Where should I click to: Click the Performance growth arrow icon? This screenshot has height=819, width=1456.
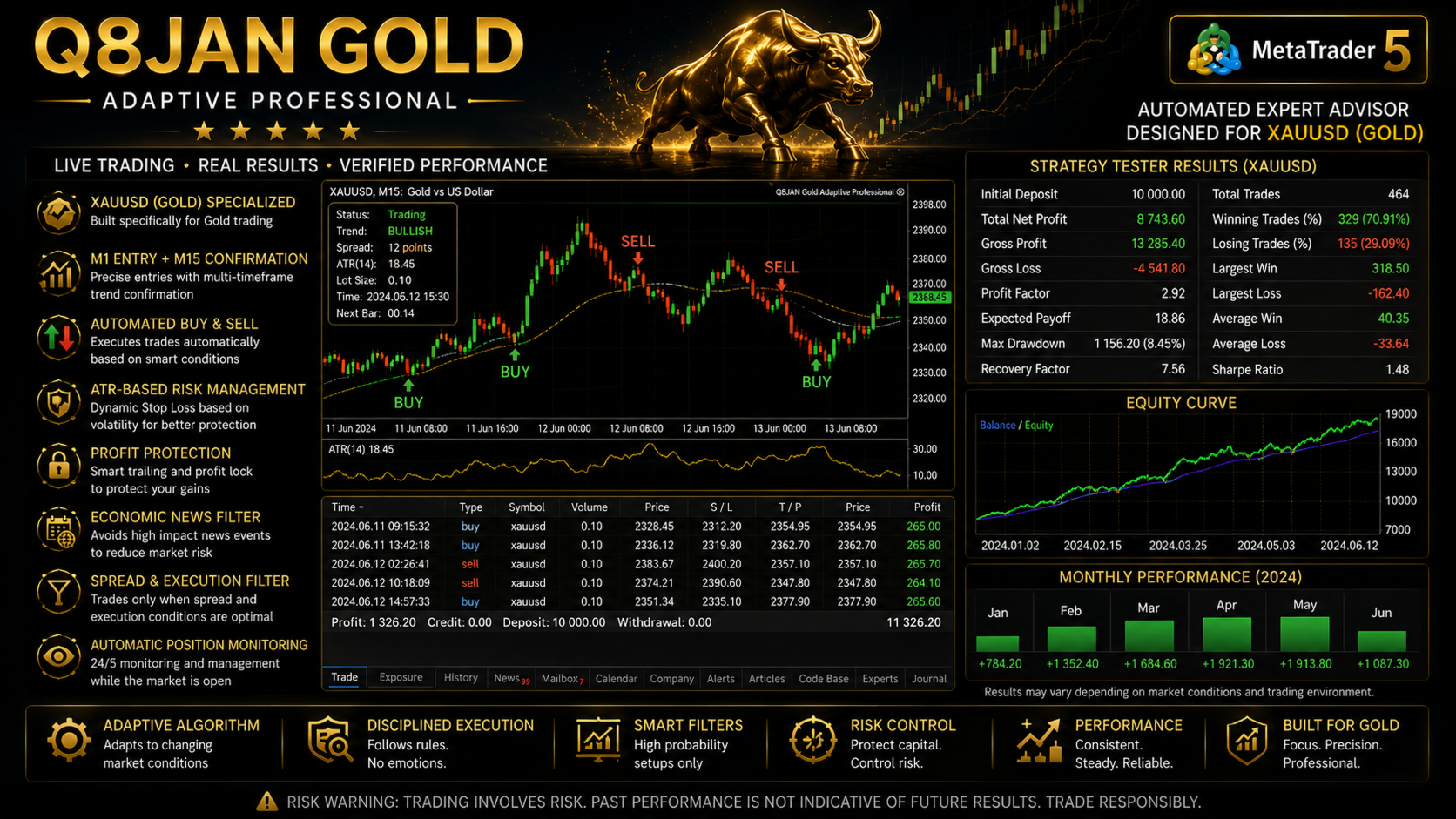[x=1039, y=741]
